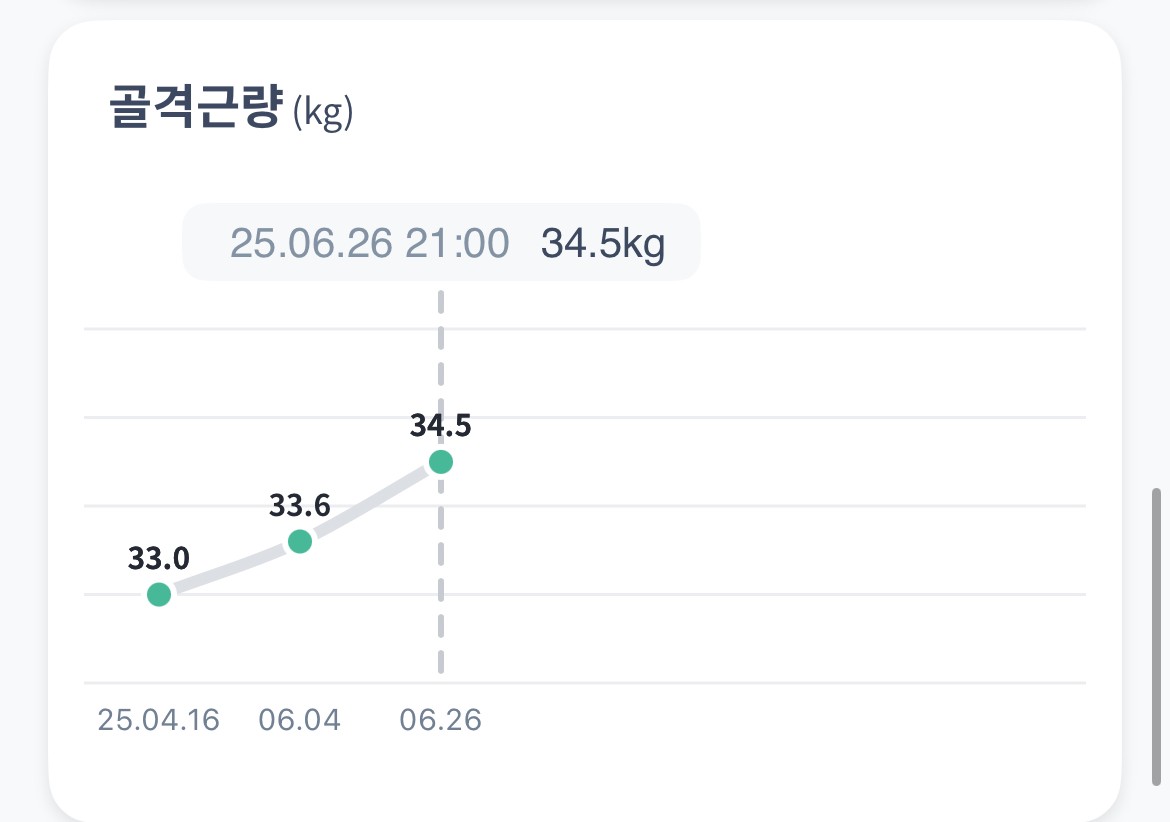
Task: Tap the green 33.6 data point
Action: (x=300, y=541)
